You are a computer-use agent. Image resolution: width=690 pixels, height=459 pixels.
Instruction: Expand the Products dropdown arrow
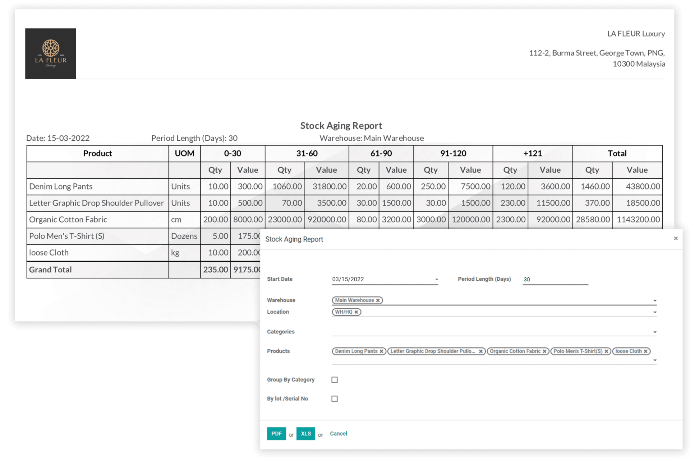point(655,358)
